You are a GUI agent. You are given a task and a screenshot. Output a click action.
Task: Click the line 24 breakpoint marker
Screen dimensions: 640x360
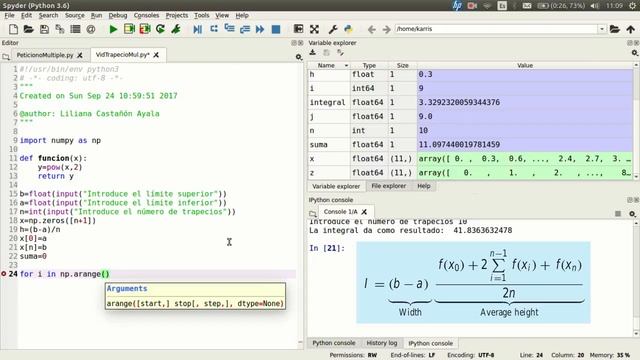(4, 274)
